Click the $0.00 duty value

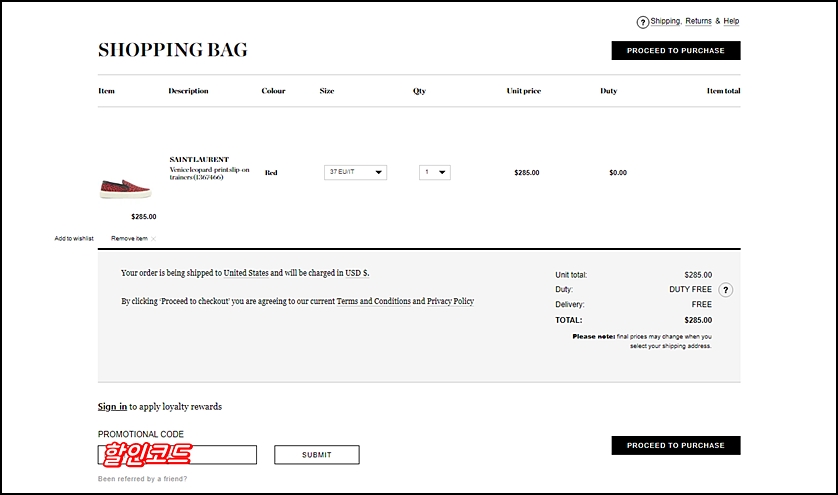pyautogui.click(x=618, y=173)
